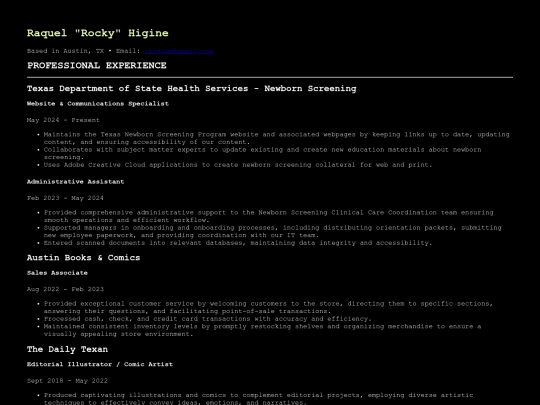Click bullet 'Provided exceptional customer service'
Viewport: 540px width, 405px height.
click(268, 308)
